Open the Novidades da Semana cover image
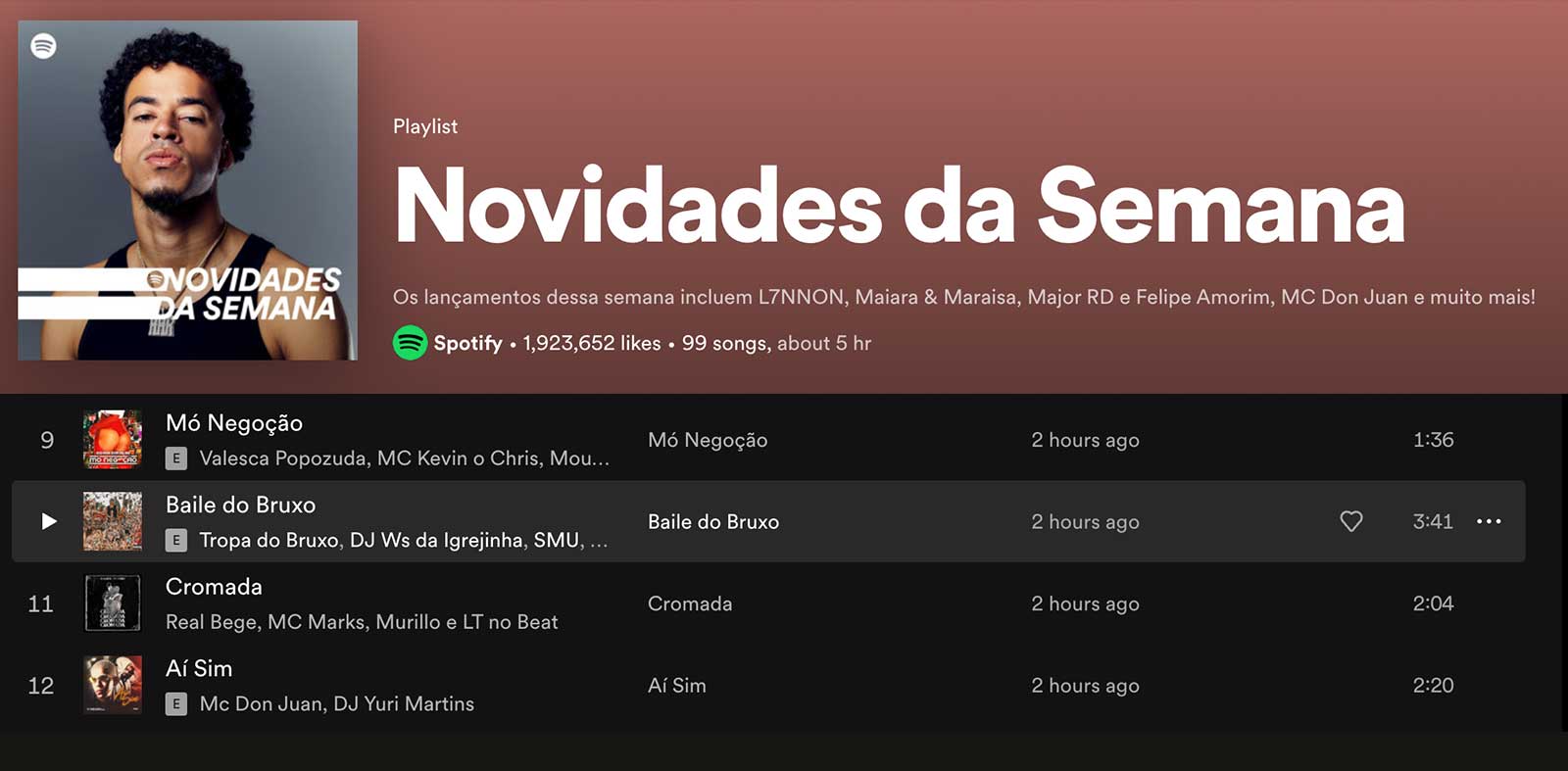 point(188,190)
